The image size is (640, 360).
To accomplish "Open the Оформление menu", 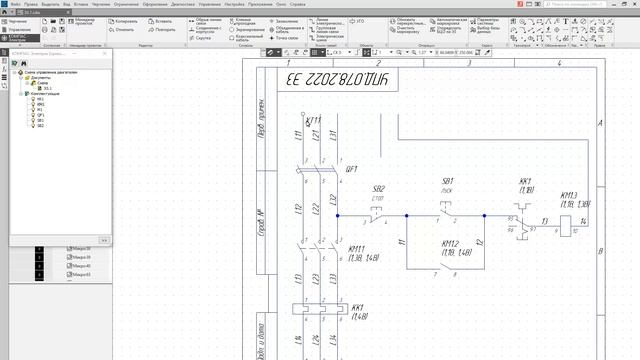I will (155, 4).
